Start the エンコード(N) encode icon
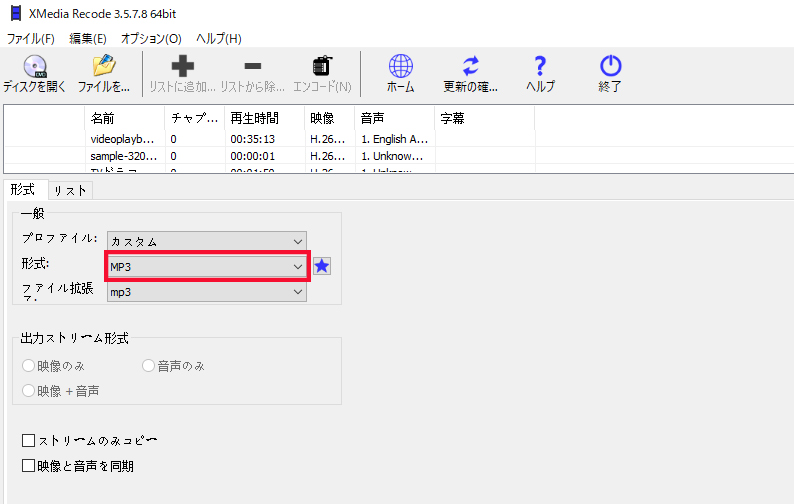 [322, 66]
